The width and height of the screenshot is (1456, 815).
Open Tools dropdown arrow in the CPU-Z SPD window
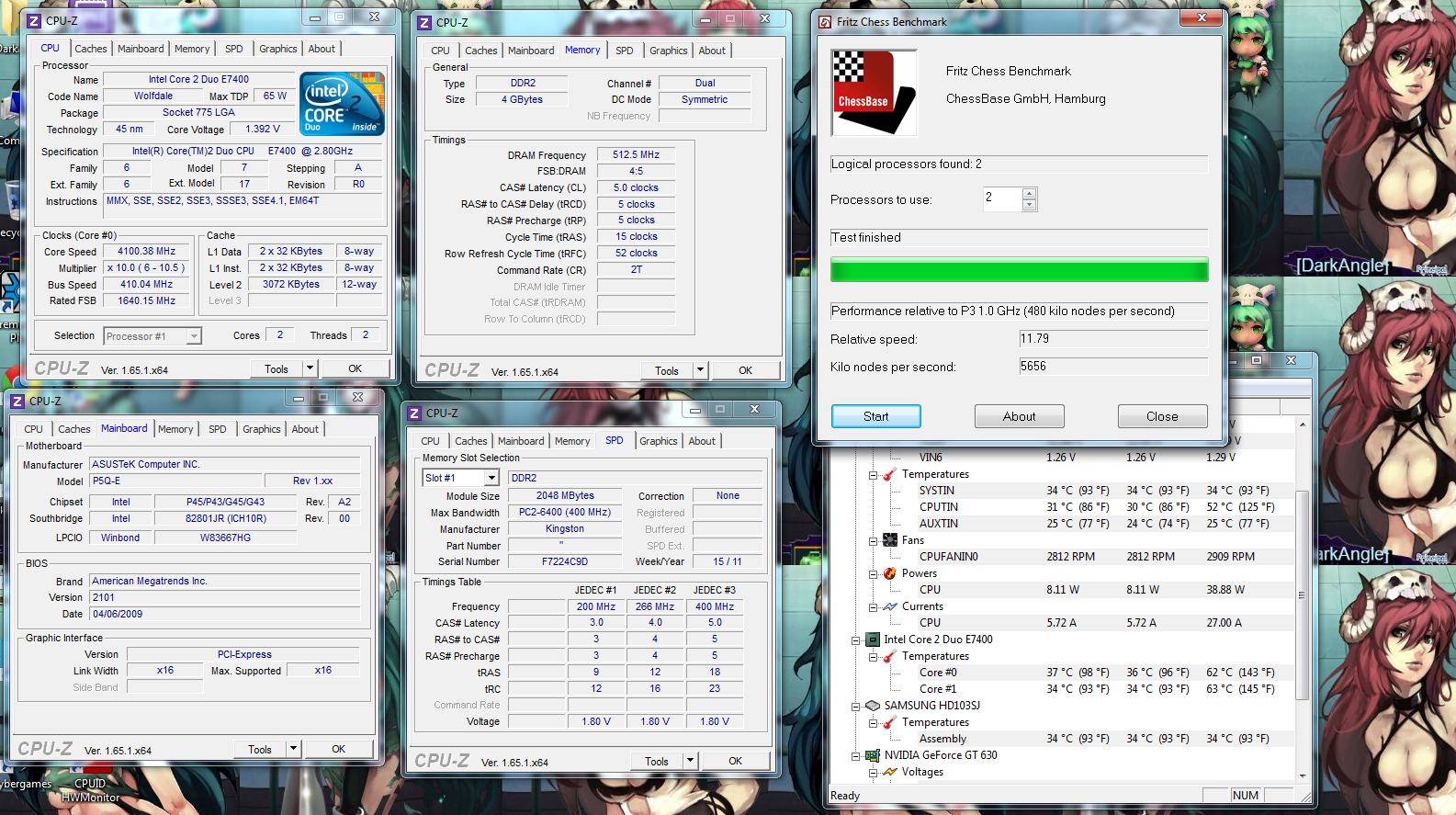690,761
